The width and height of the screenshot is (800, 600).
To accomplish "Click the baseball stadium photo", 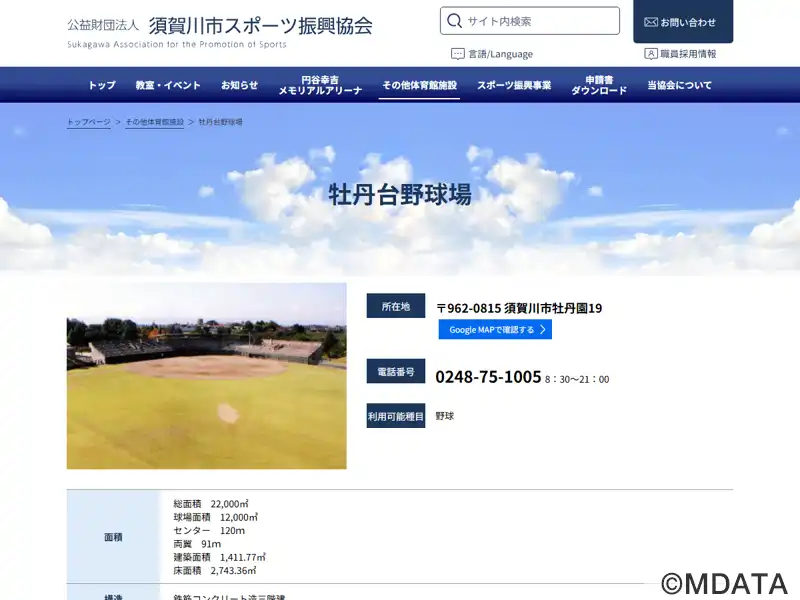I will (206, 376).
